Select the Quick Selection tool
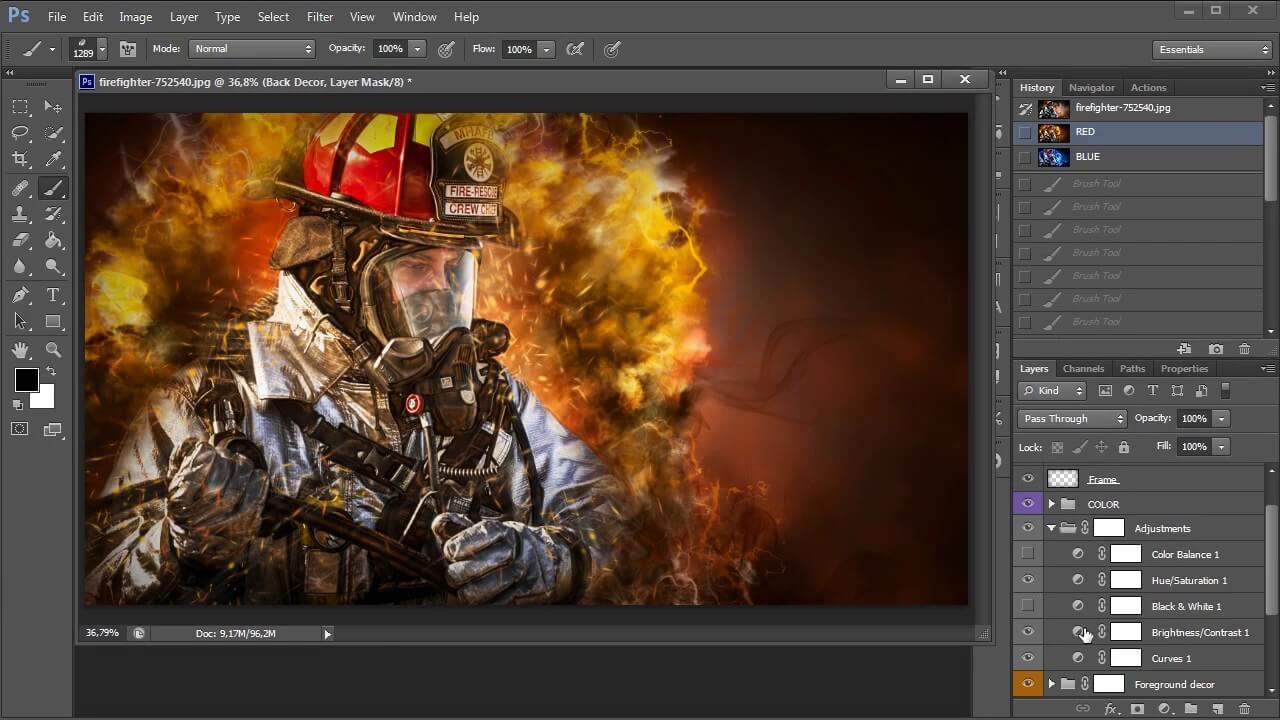1280x720 pixels. (x=54, y=133)
